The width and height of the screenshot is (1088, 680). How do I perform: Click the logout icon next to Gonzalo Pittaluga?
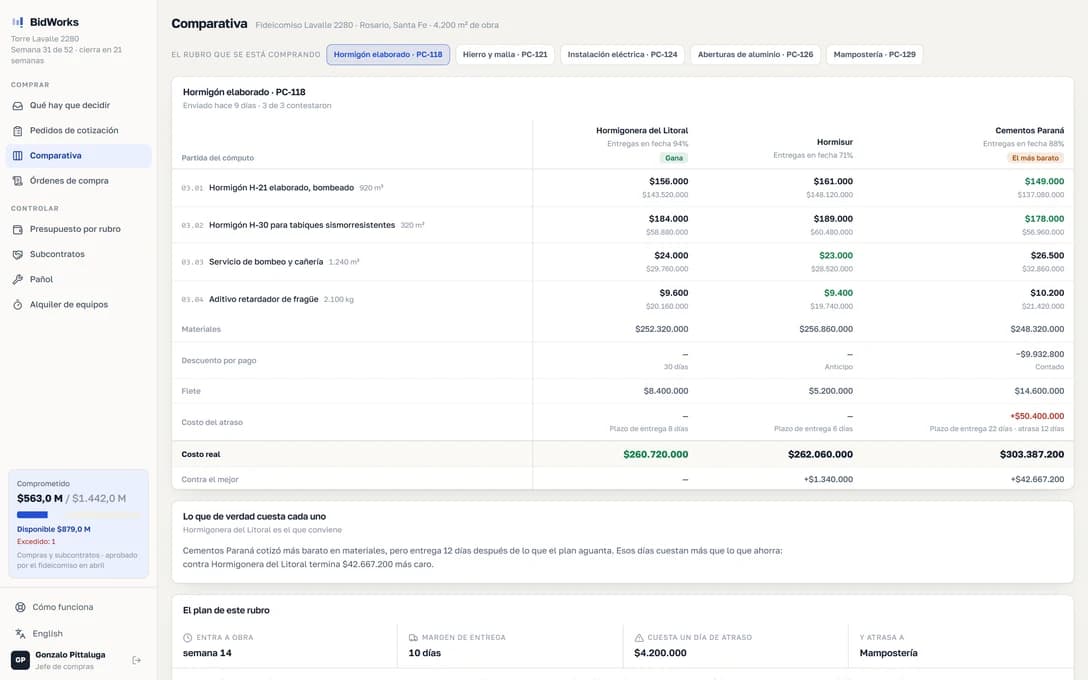pyautogui.click(x=137, y=661)
